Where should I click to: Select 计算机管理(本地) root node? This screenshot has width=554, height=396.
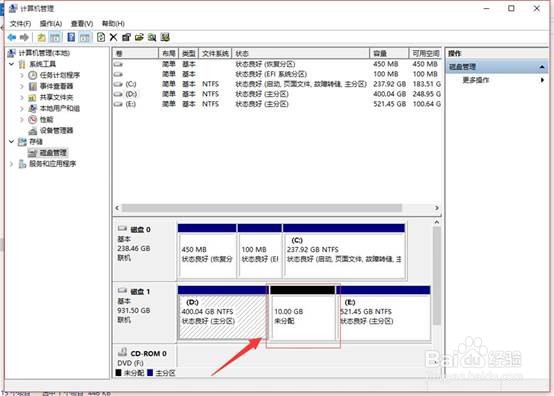(x=44, y=53)
